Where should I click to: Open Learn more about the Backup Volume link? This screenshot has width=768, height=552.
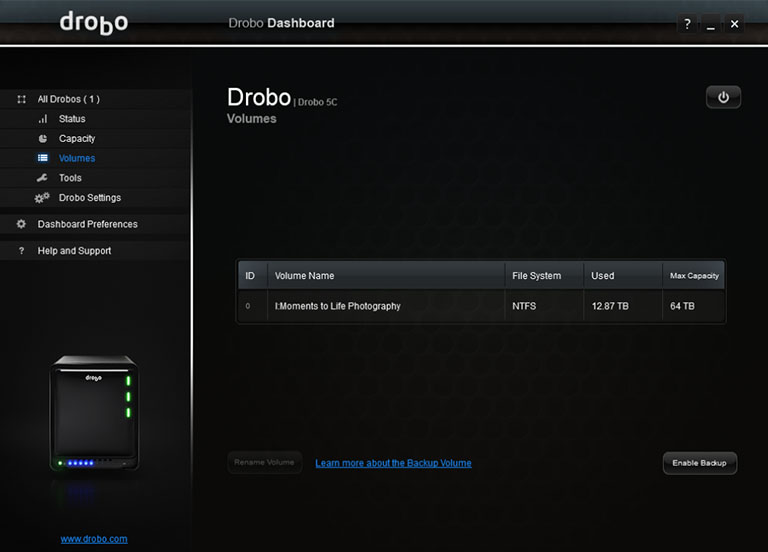pyautogui.click(x=393, y=463)
